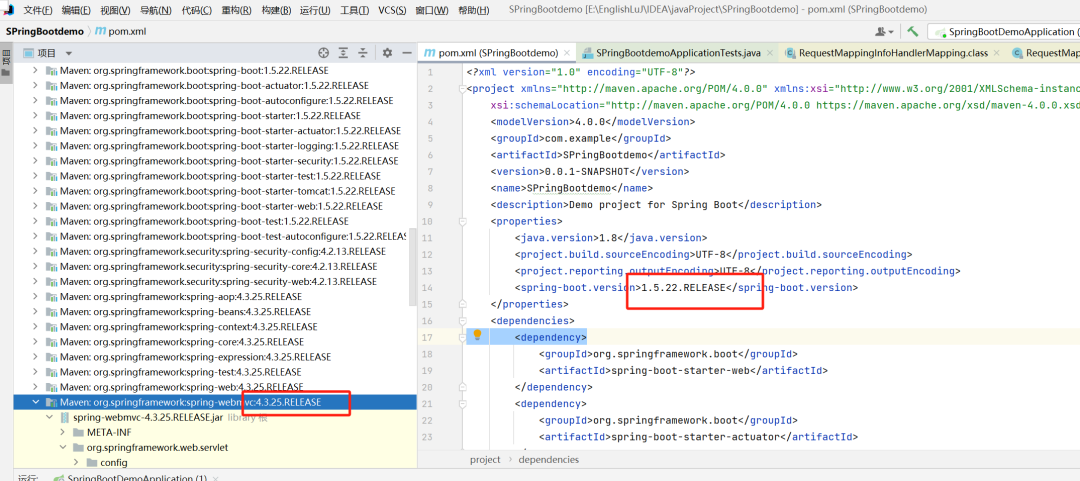
Task: Select the spring-expression:4.3.25.RELEASE row
Action: pos(214,357)
